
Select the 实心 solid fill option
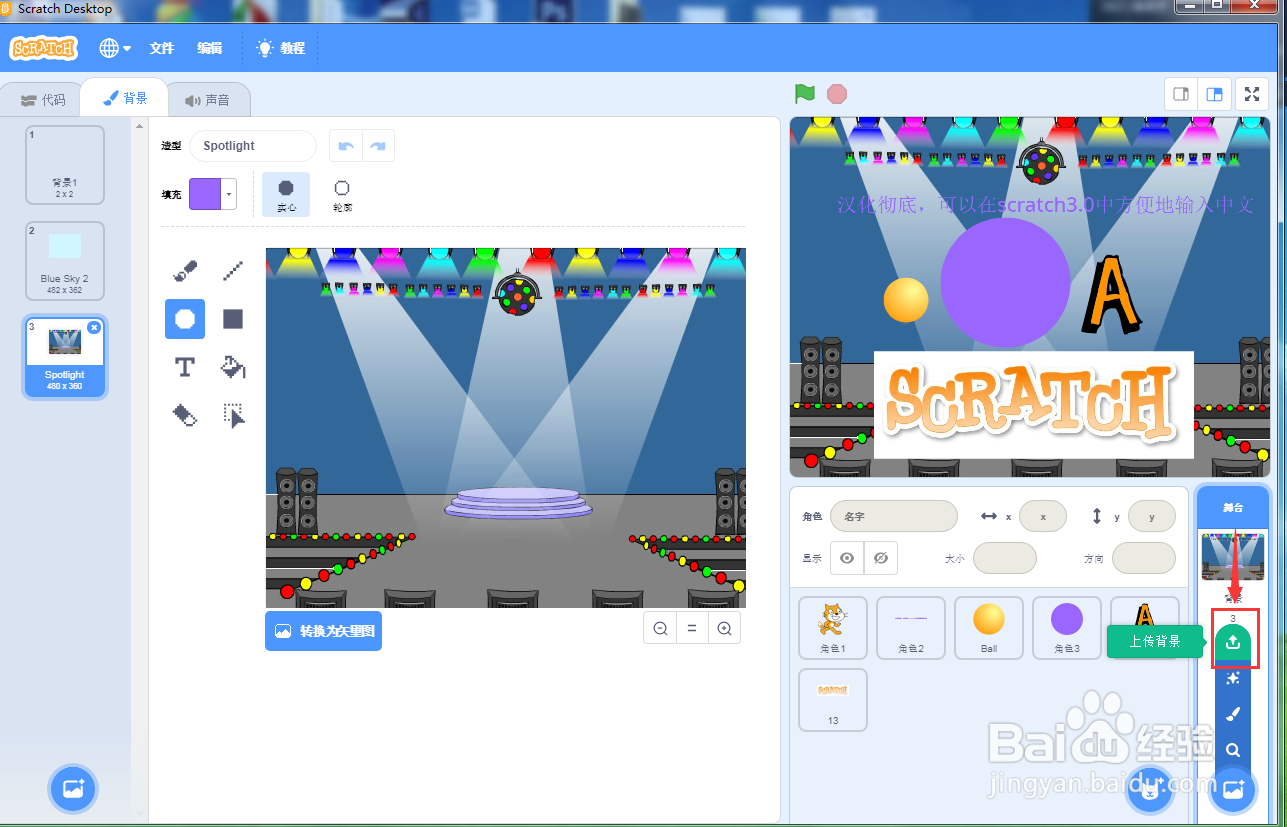286,193
